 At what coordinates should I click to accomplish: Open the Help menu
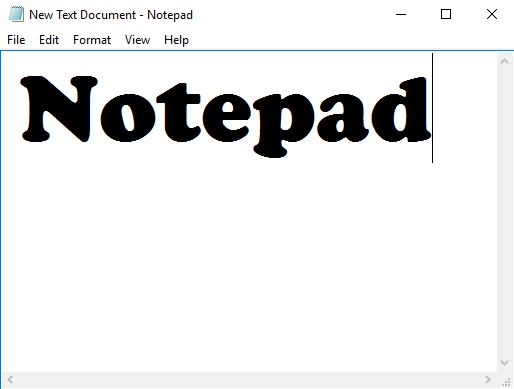pos(176,40)
